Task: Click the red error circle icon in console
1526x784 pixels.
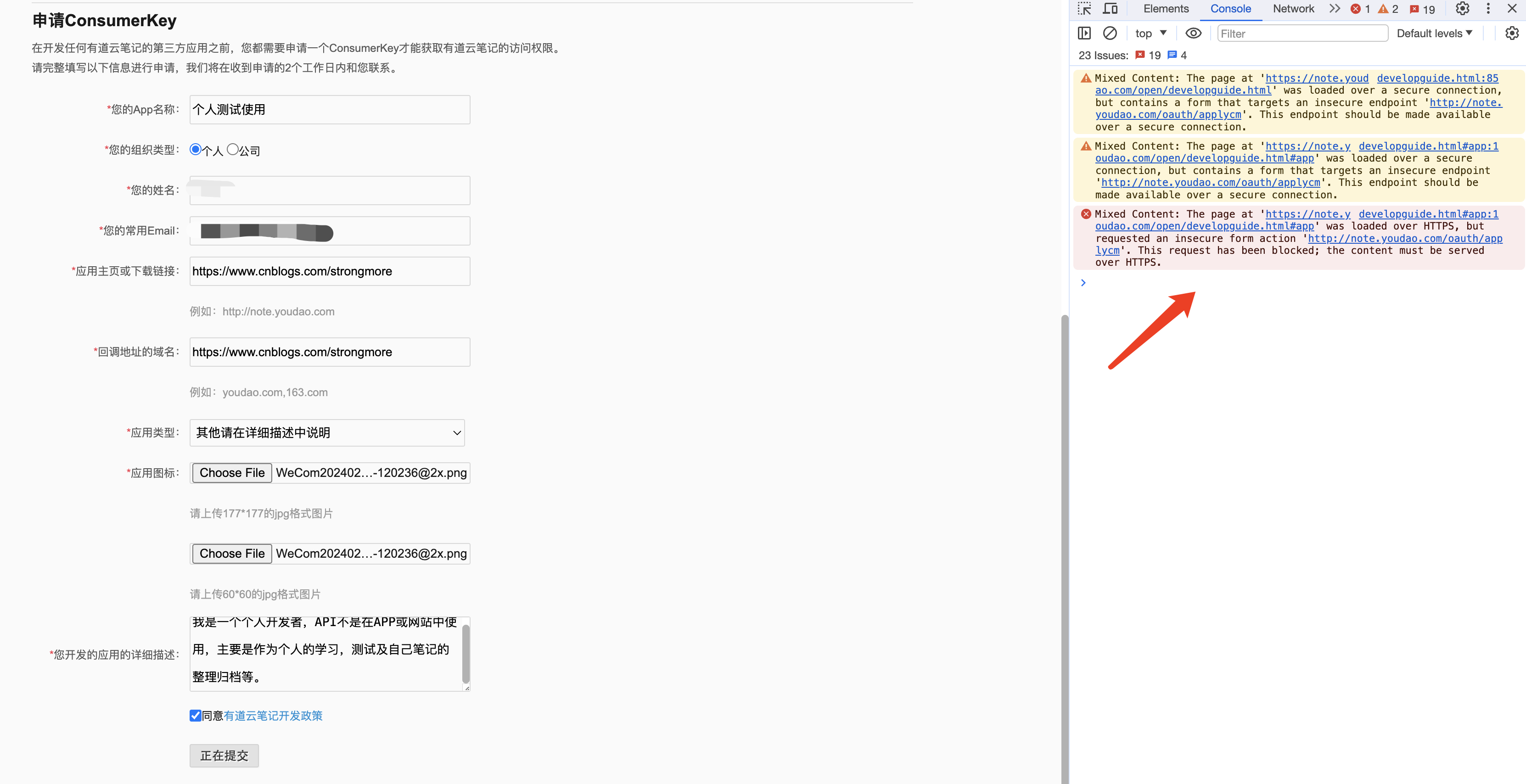Action: (1086, 214)
